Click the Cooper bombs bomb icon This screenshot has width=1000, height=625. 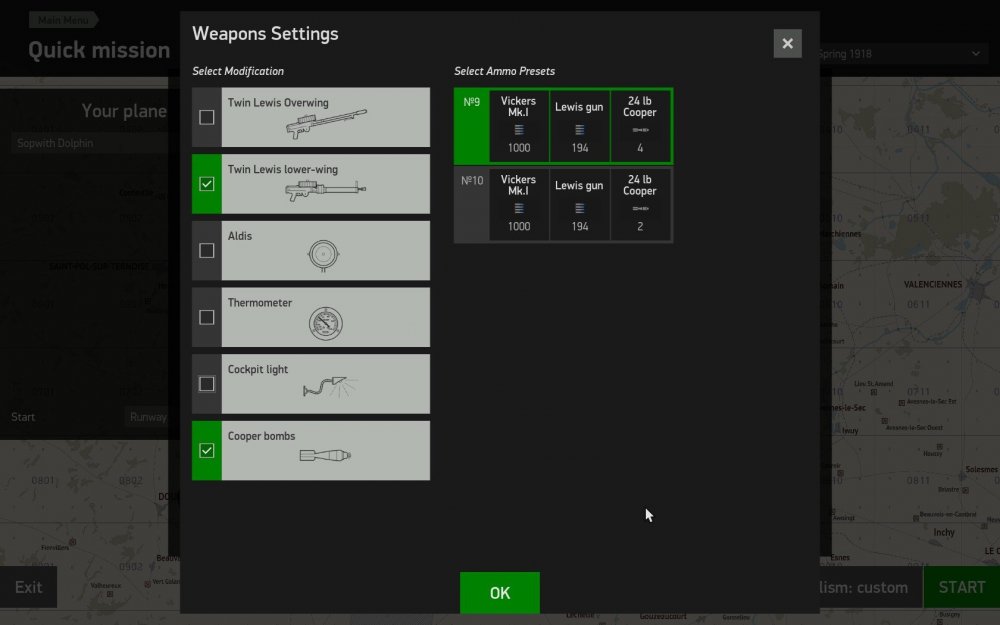(325, 455)
